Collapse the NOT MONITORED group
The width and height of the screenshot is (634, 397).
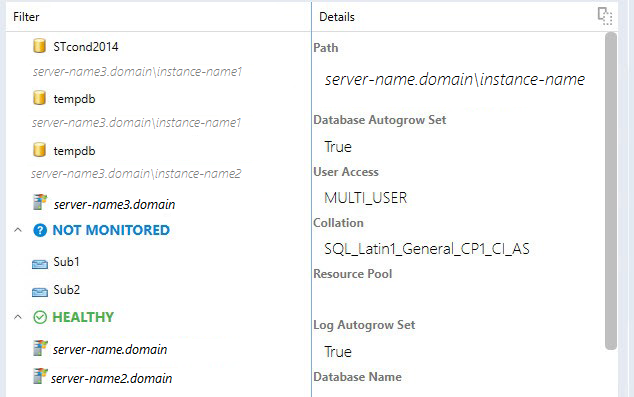[18, 230]
